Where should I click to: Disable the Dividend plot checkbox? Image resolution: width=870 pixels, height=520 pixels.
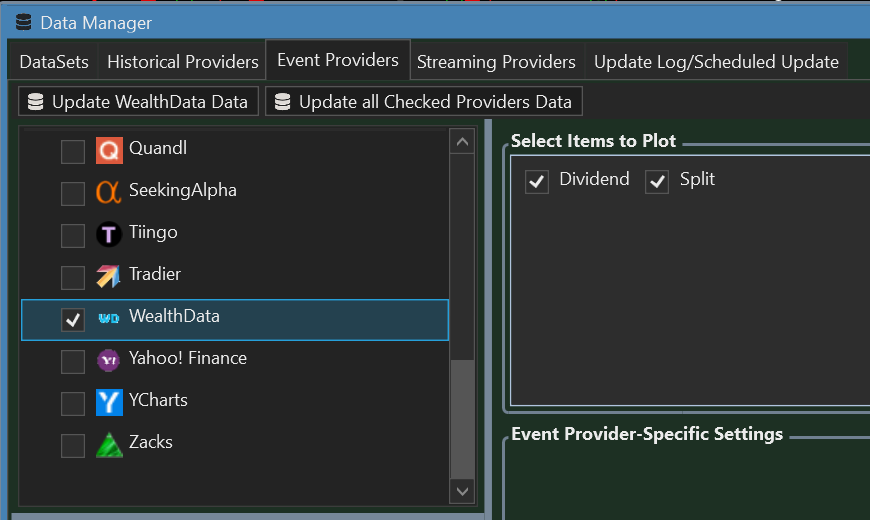(537, 181)
